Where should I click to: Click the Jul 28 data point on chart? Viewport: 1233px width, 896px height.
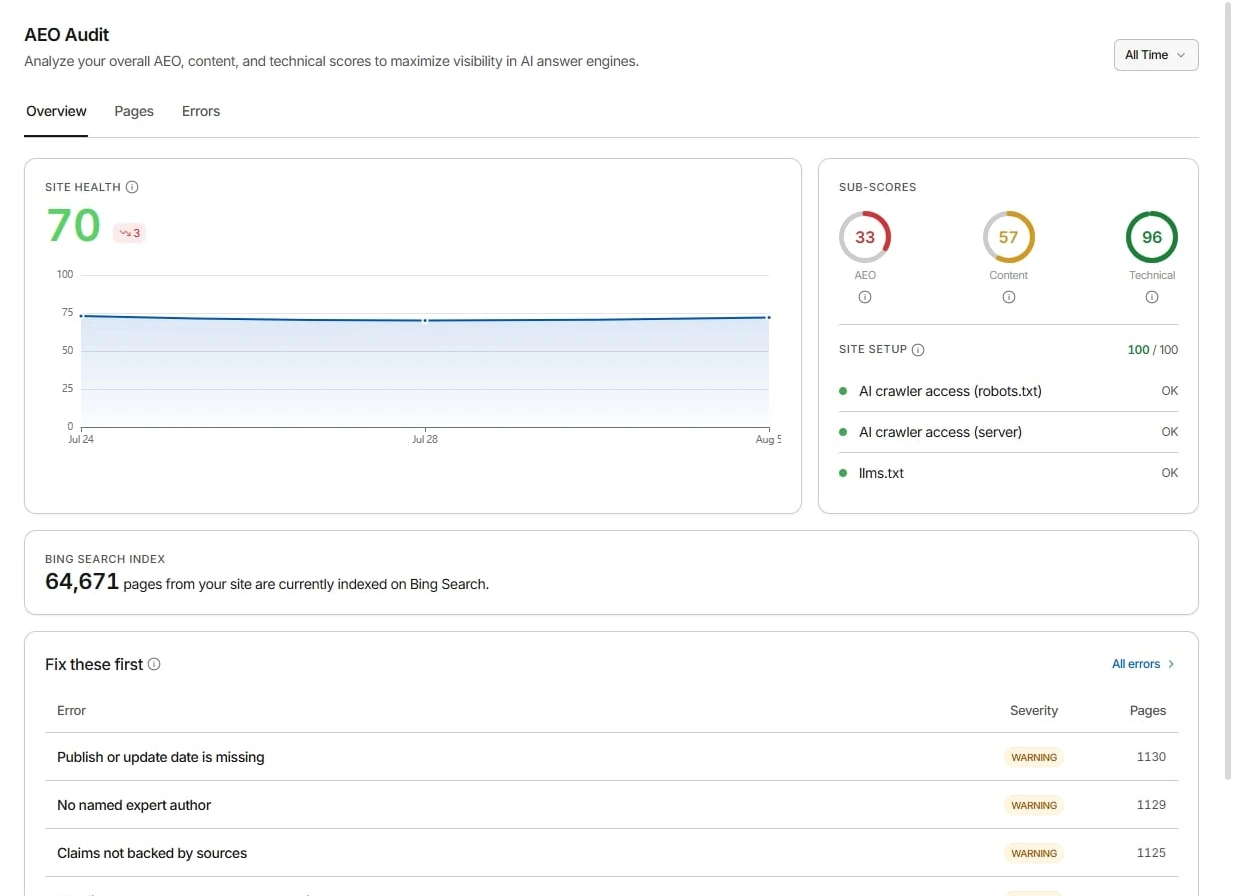click(x=425, y=320)
